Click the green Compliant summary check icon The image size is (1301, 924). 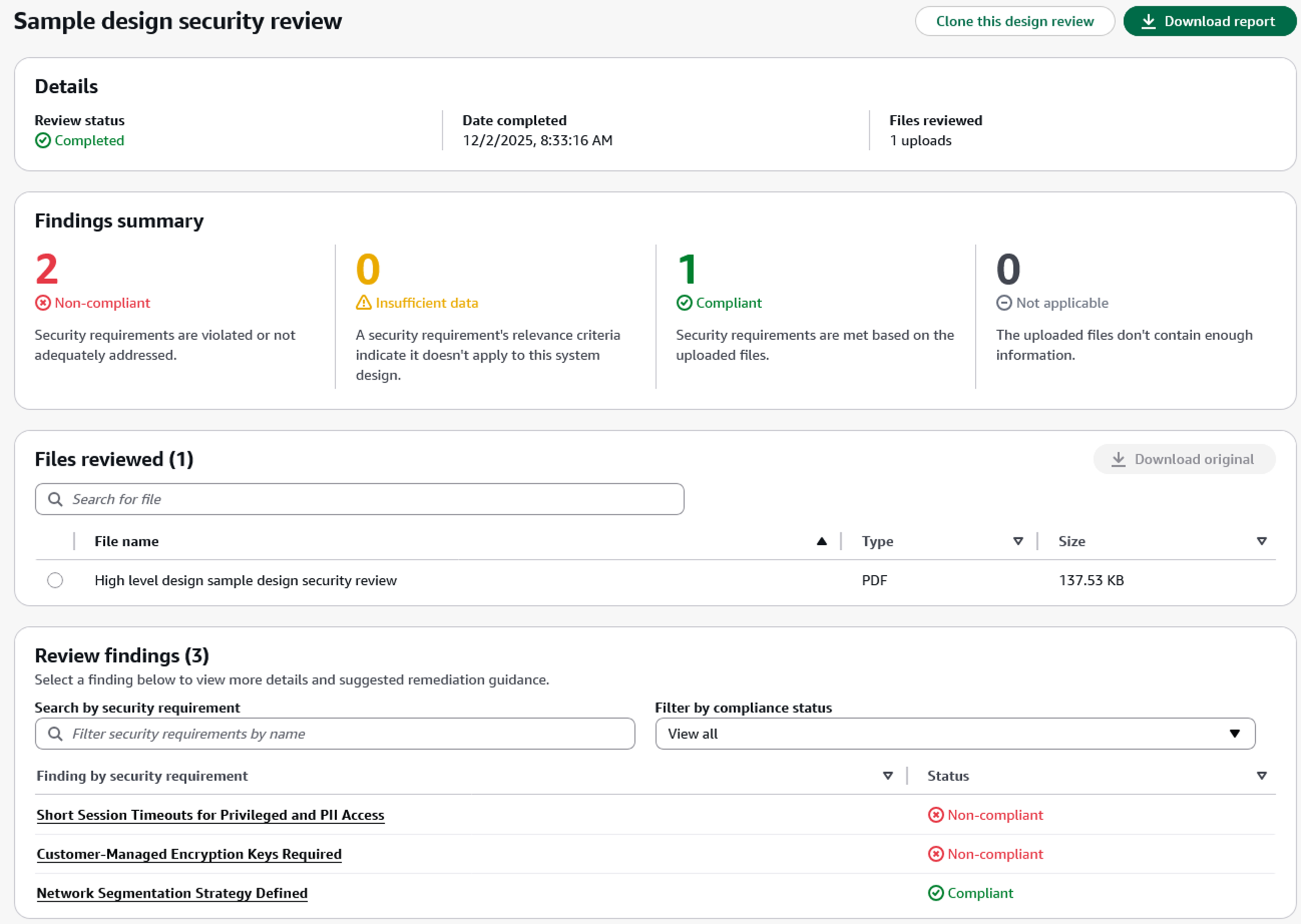[684, 303]
